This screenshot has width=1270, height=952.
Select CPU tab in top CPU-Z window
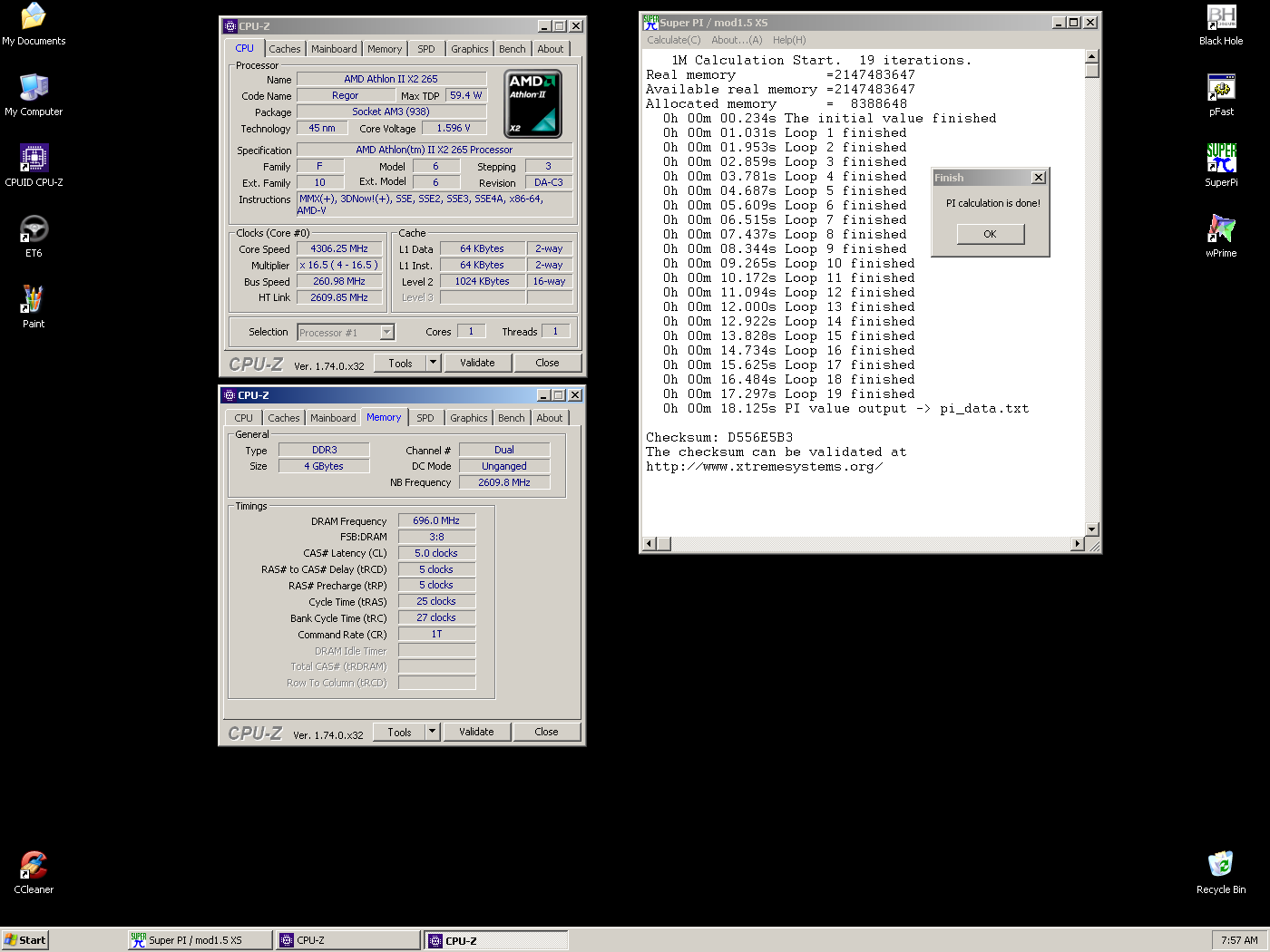[x=245, y=48]
